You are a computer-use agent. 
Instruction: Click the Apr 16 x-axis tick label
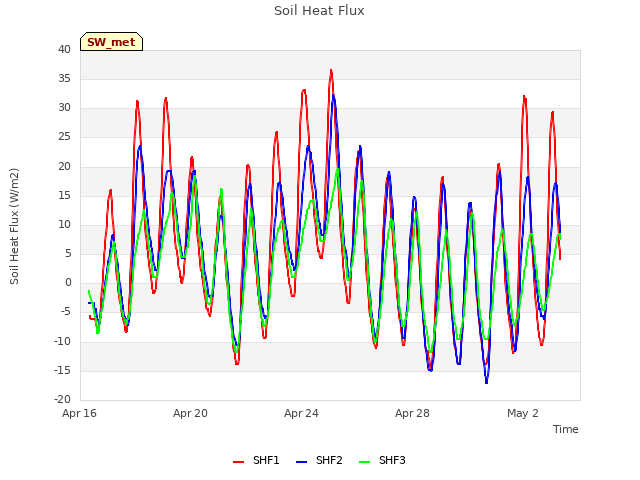80,413
